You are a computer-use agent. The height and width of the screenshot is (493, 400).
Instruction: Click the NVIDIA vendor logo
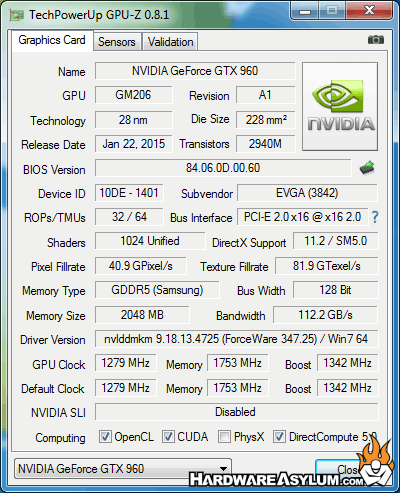coord(340,106)
